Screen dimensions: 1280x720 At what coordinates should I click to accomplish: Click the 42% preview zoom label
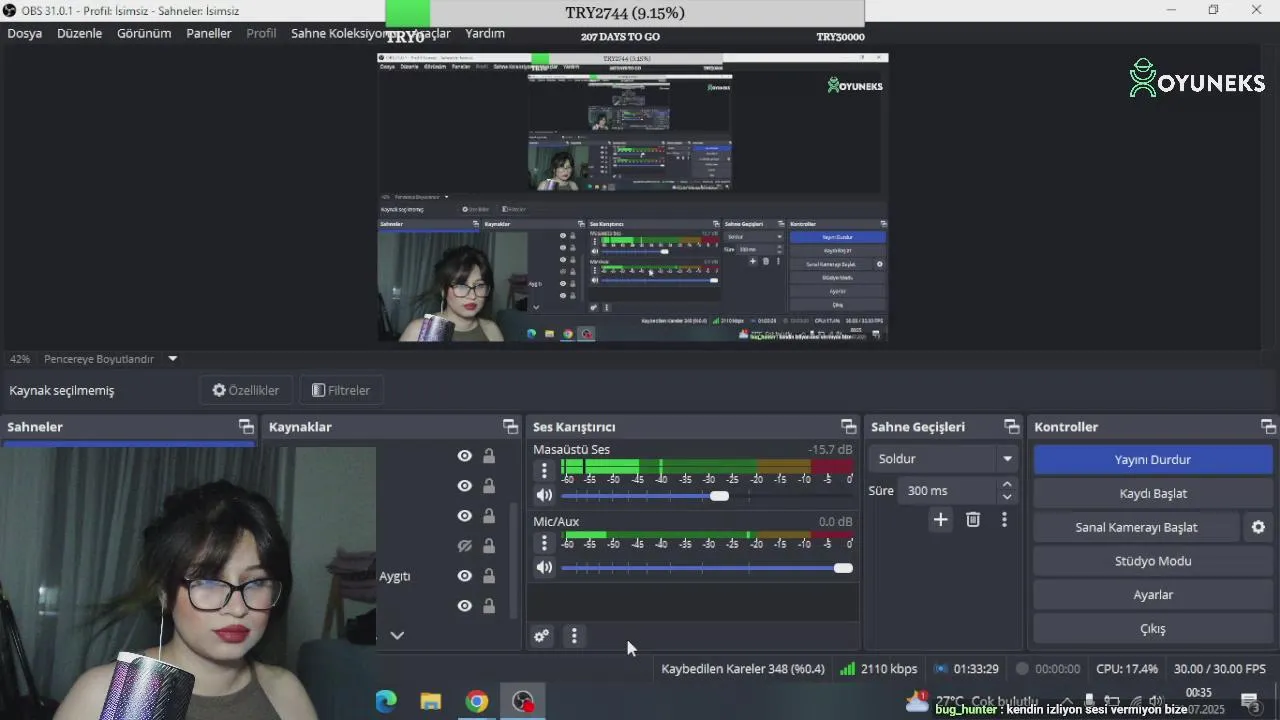pyautogui.click(x=20, y=359)
